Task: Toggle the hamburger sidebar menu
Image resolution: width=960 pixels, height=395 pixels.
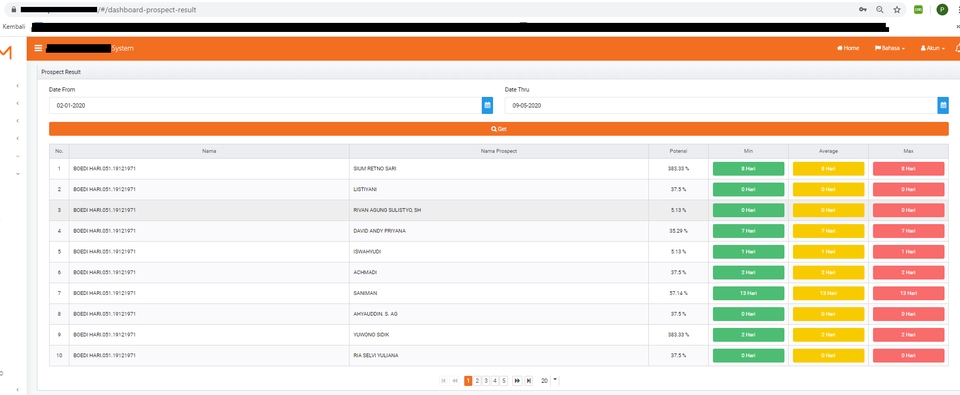Action: click(39, 48)
